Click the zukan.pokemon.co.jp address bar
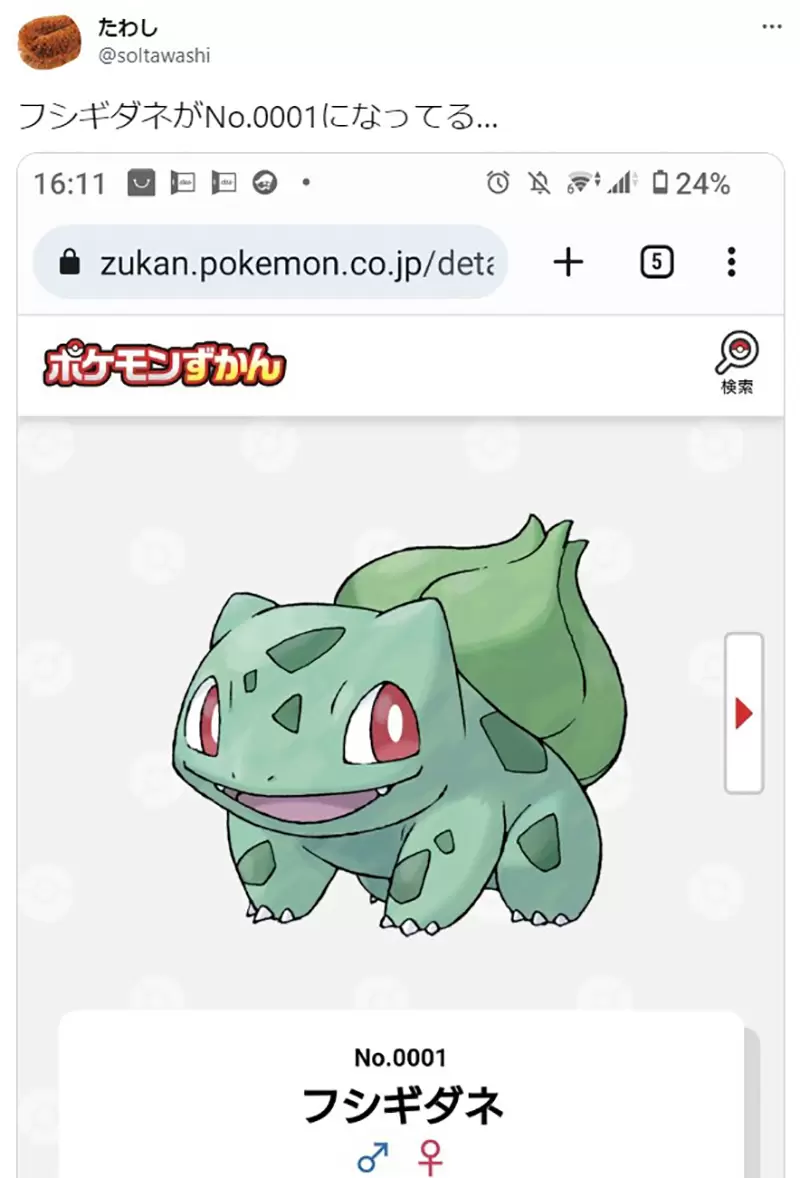The height and width of the screenshot is (1178, 800). coord(270,262)
